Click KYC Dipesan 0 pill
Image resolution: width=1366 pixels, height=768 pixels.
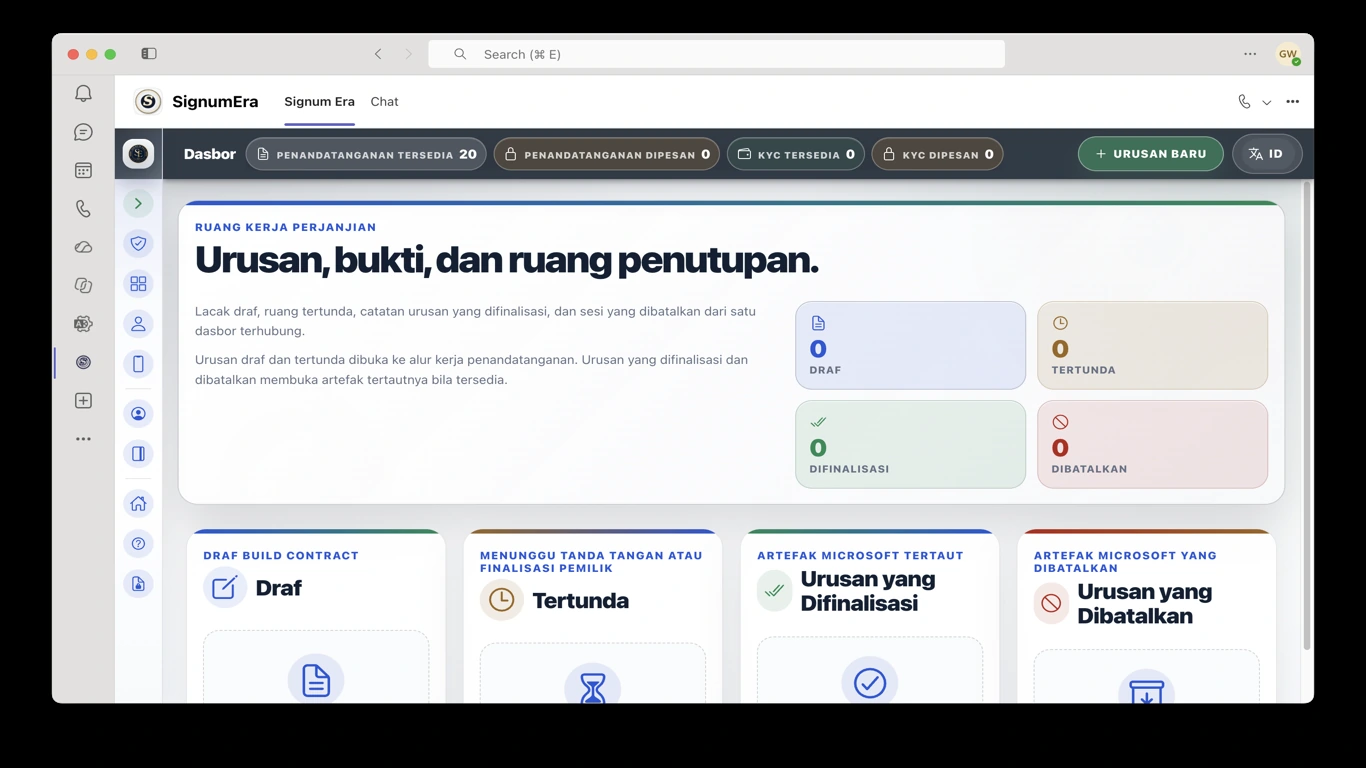tap(937, 154)
